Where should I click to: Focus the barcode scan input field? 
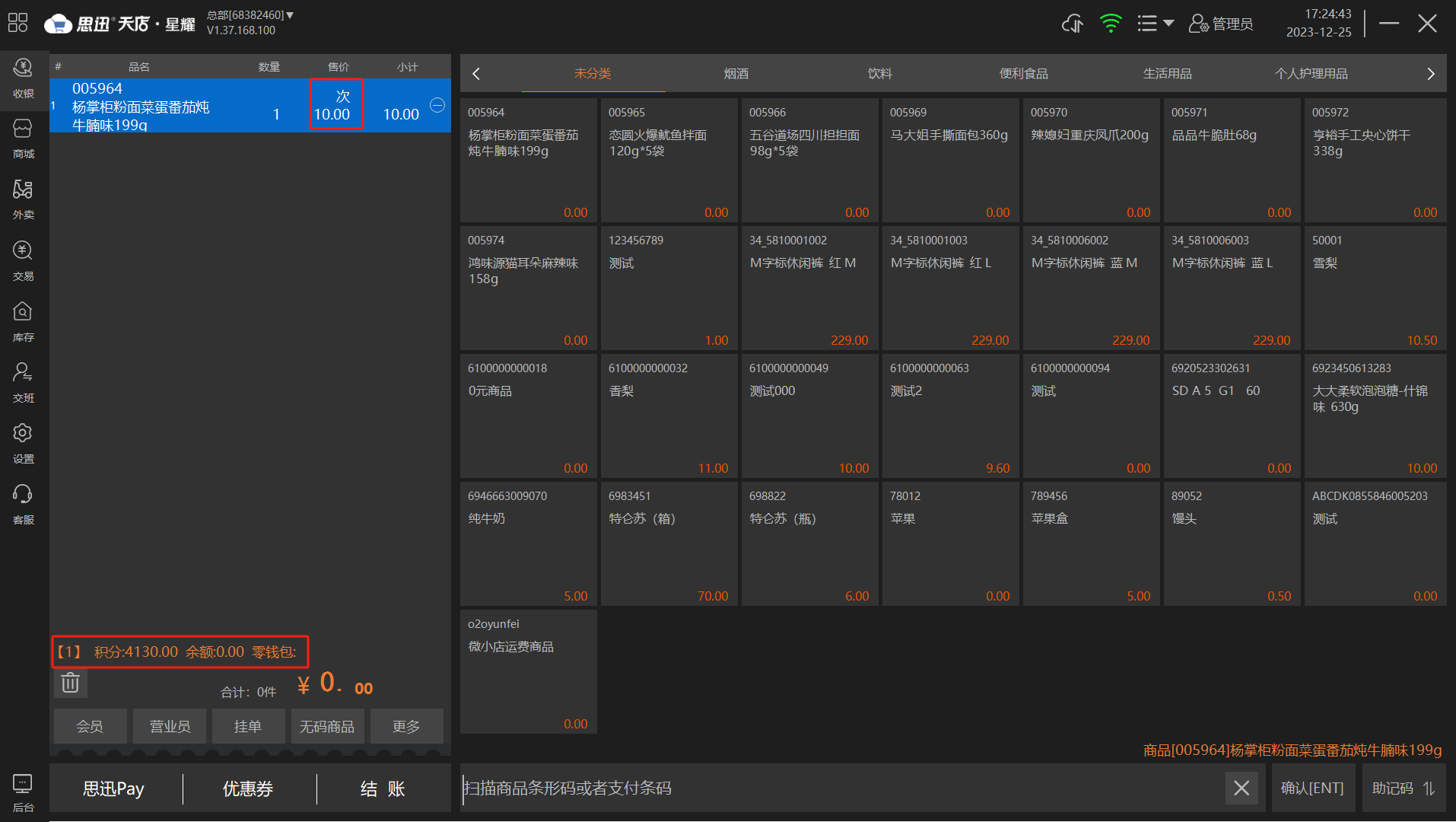[x=841, y=788]
